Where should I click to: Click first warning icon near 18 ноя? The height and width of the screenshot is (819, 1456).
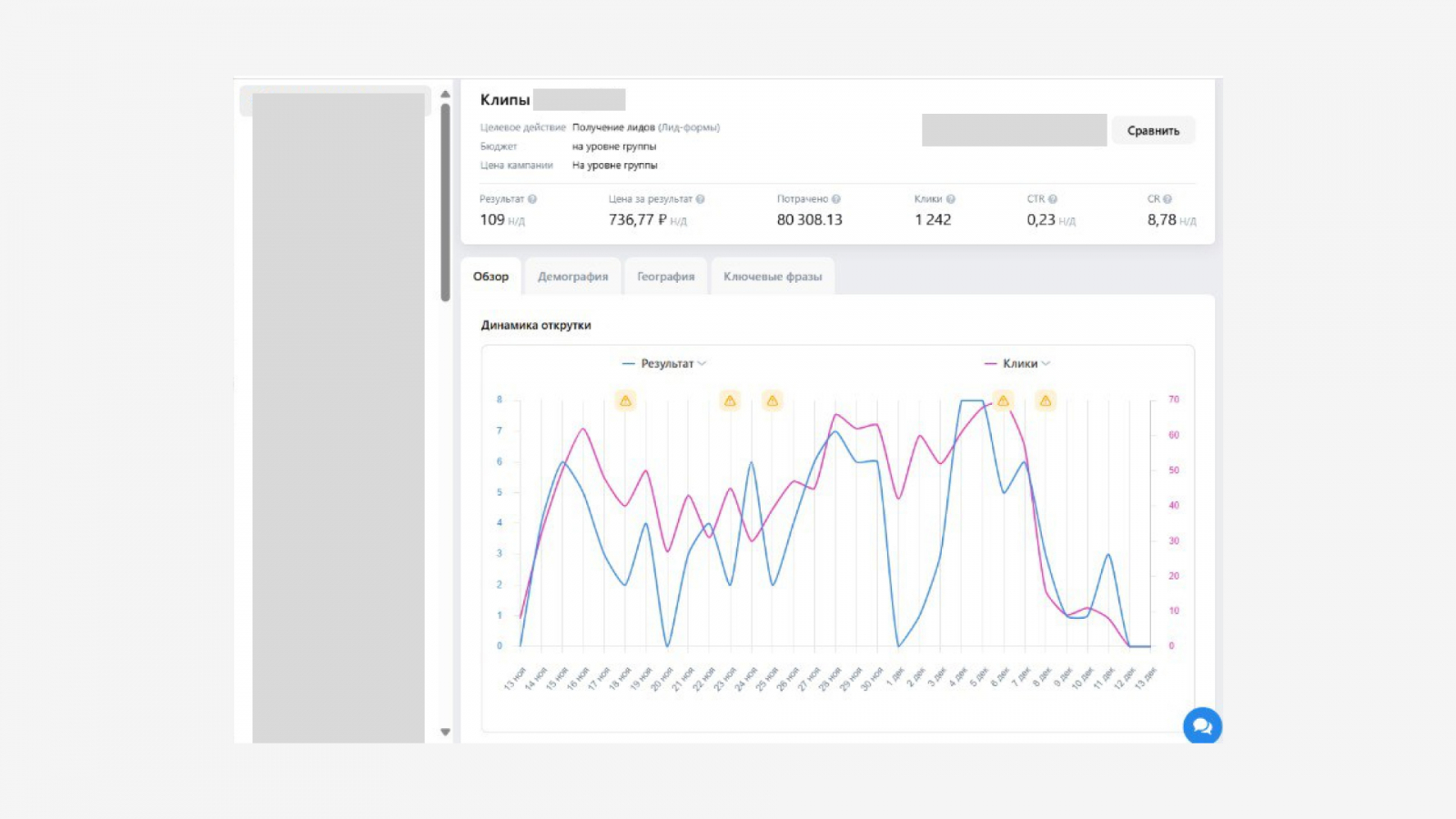coord(625,400)
